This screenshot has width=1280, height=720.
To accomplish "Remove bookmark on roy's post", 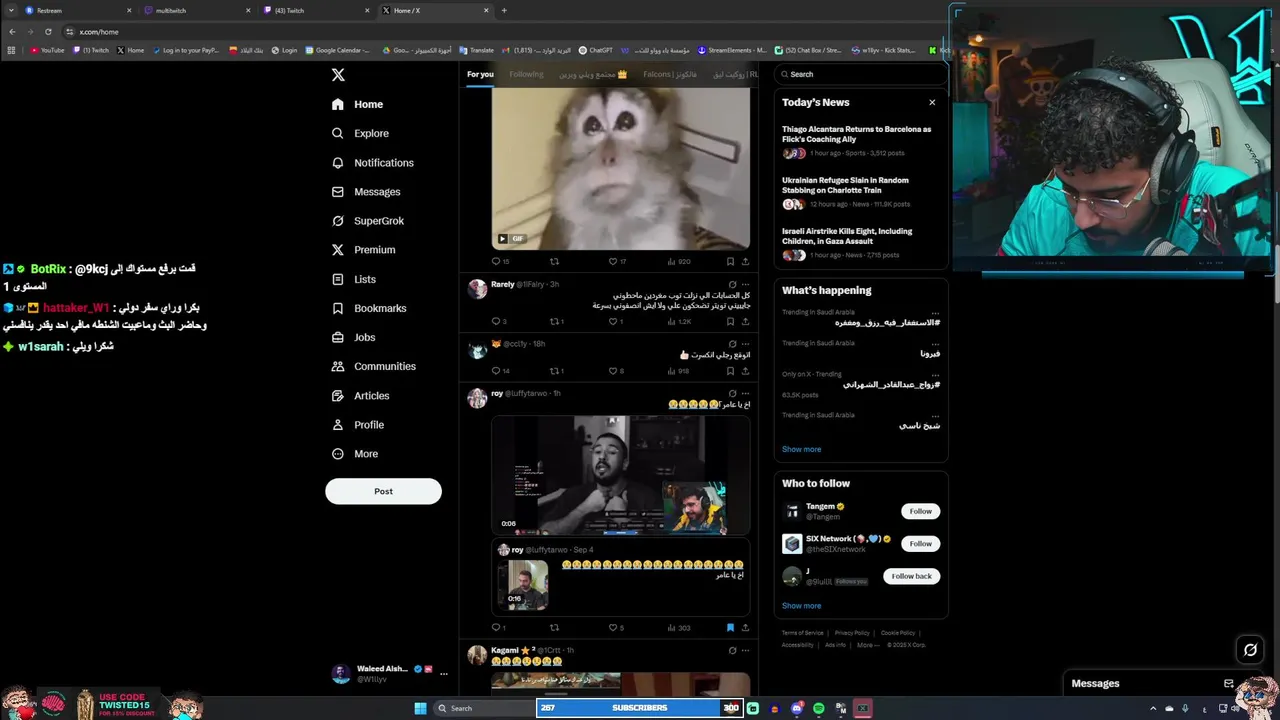I will click(x=730, y=627).
